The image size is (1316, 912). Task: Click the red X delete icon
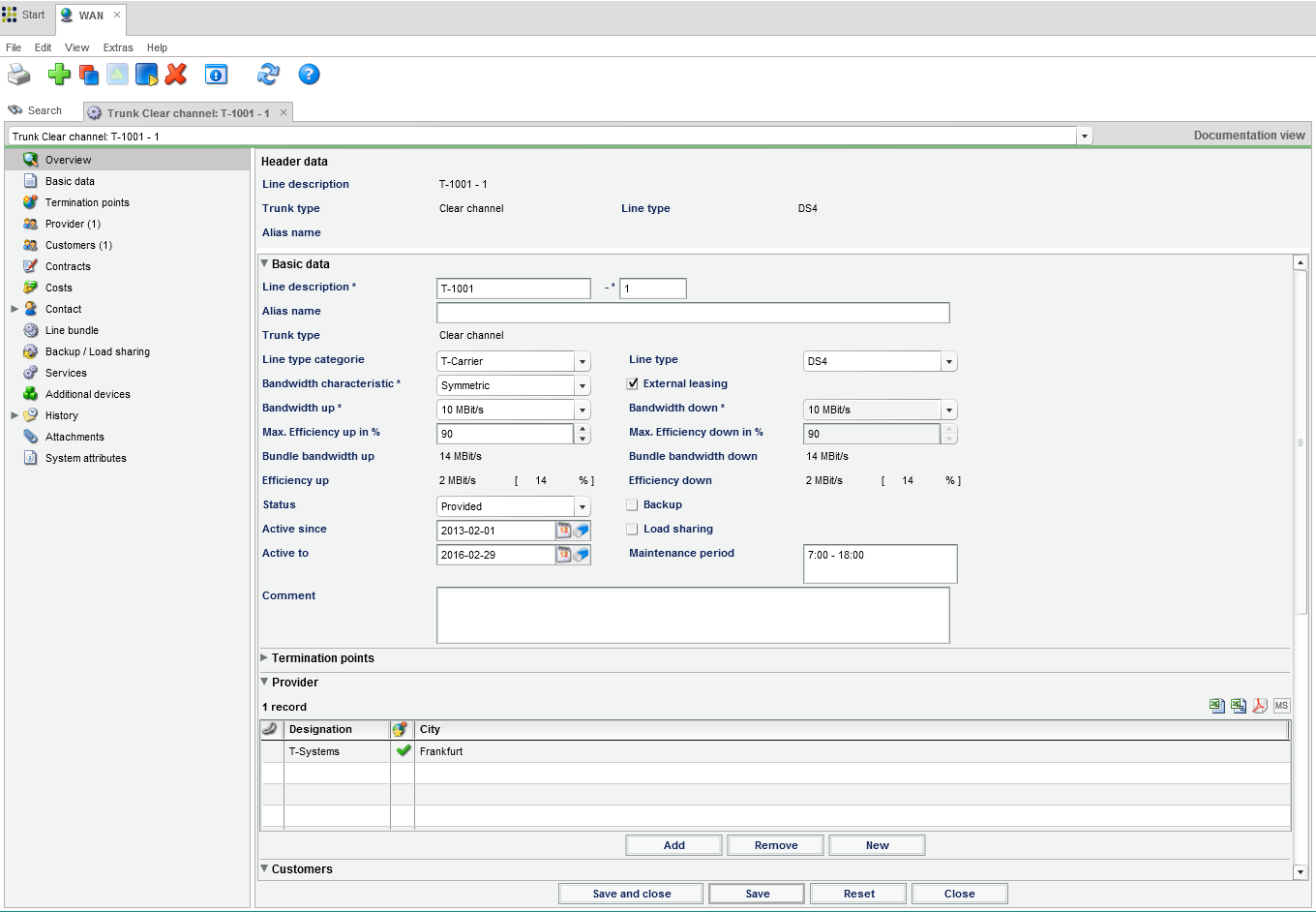[x=176, y=75]
